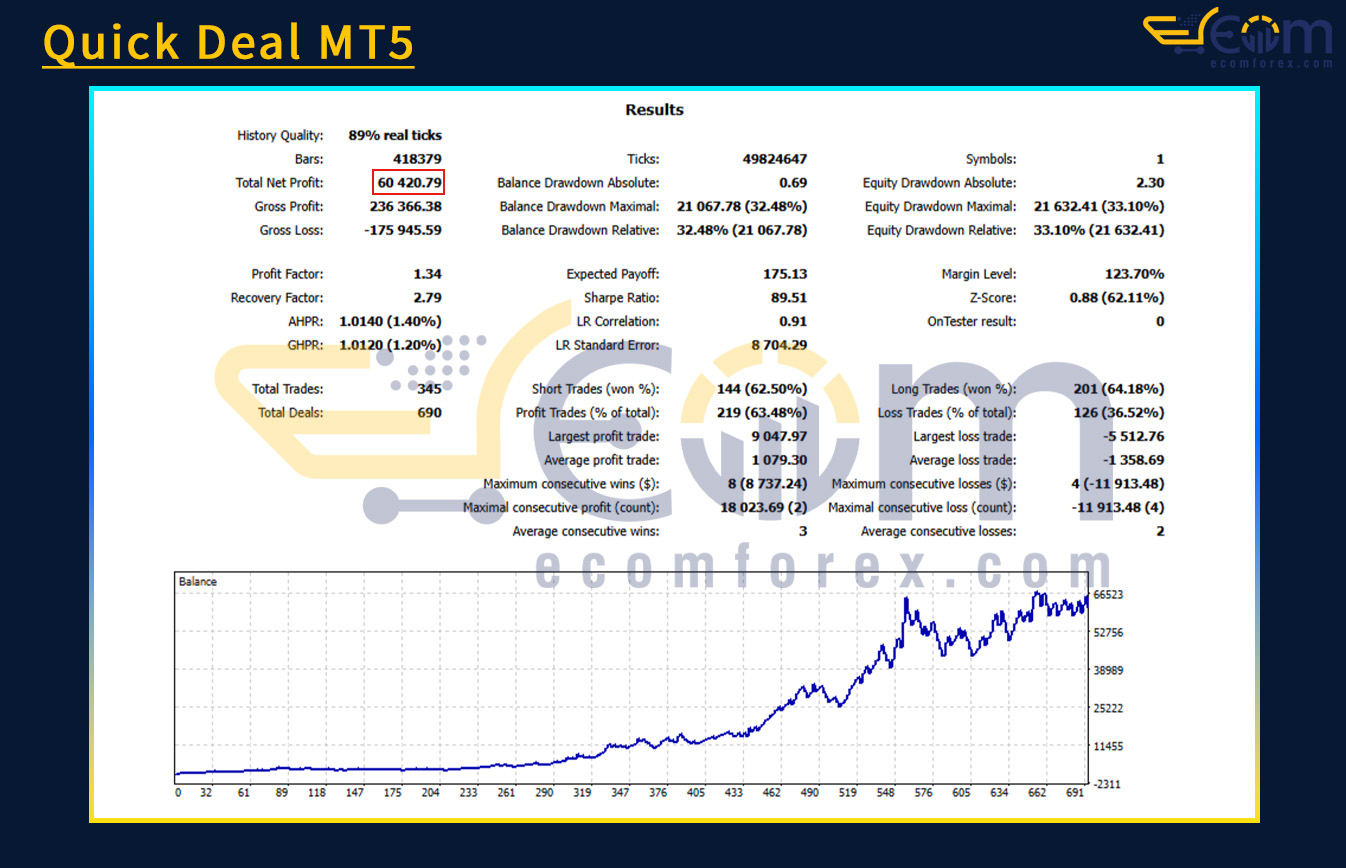Select LR Standard Error value 8 704.29
This screenshot has width=1346, height=868.
pyautogui.click(x=780, y=346)
